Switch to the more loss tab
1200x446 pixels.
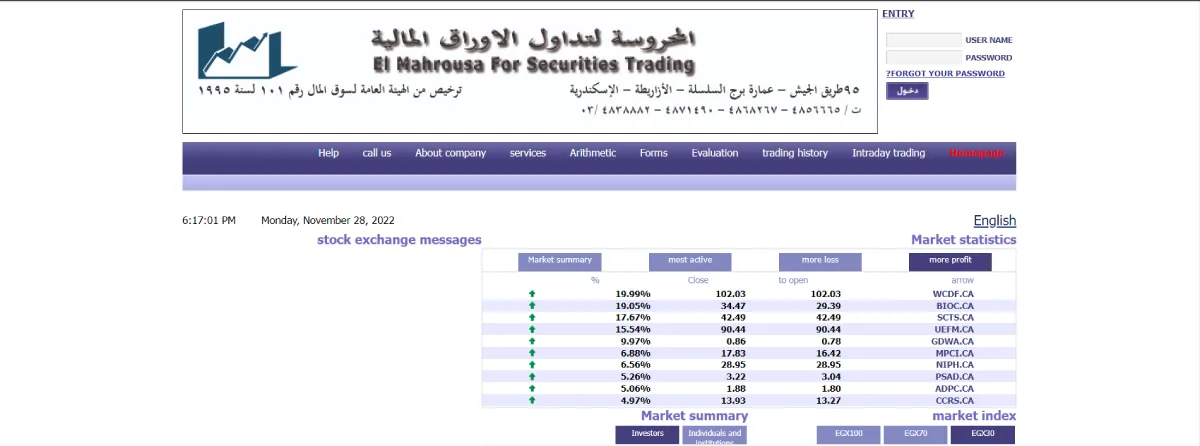coord(820,261)
